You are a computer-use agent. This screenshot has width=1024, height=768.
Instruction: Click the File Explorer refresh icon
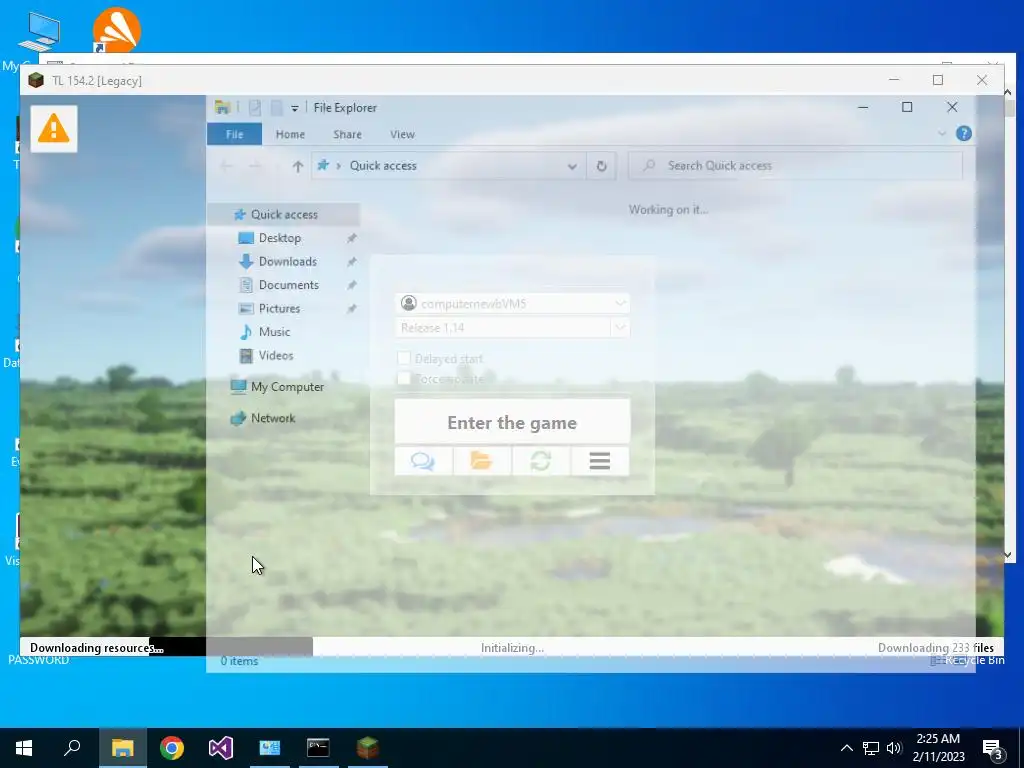tap(601, 166)
